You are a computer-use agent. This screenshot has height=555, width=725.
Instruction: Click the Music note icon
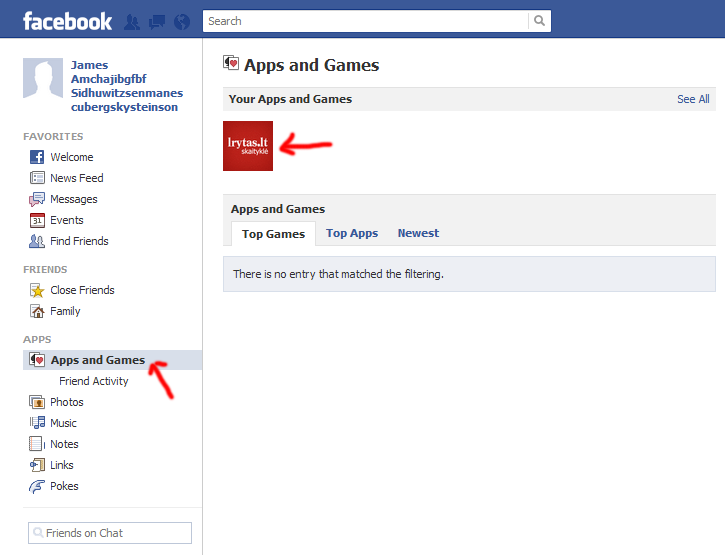[x=37, y=423]
